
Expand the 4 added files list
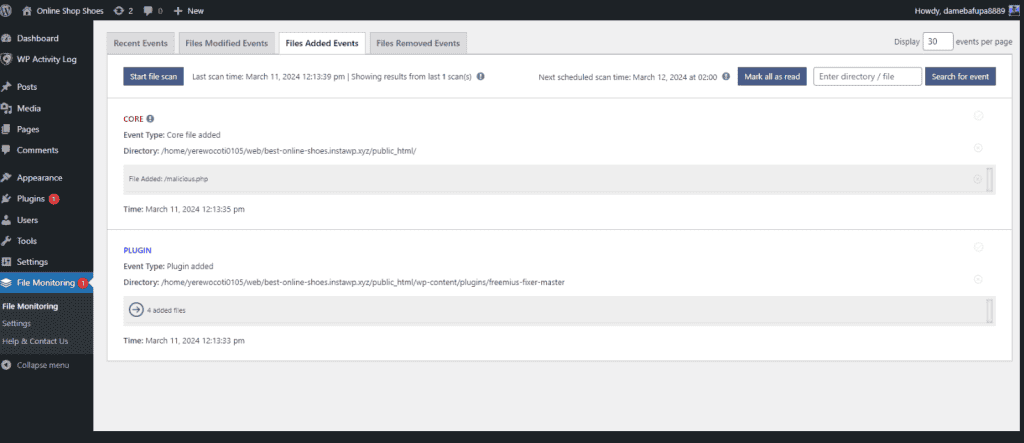coord(136,310)
